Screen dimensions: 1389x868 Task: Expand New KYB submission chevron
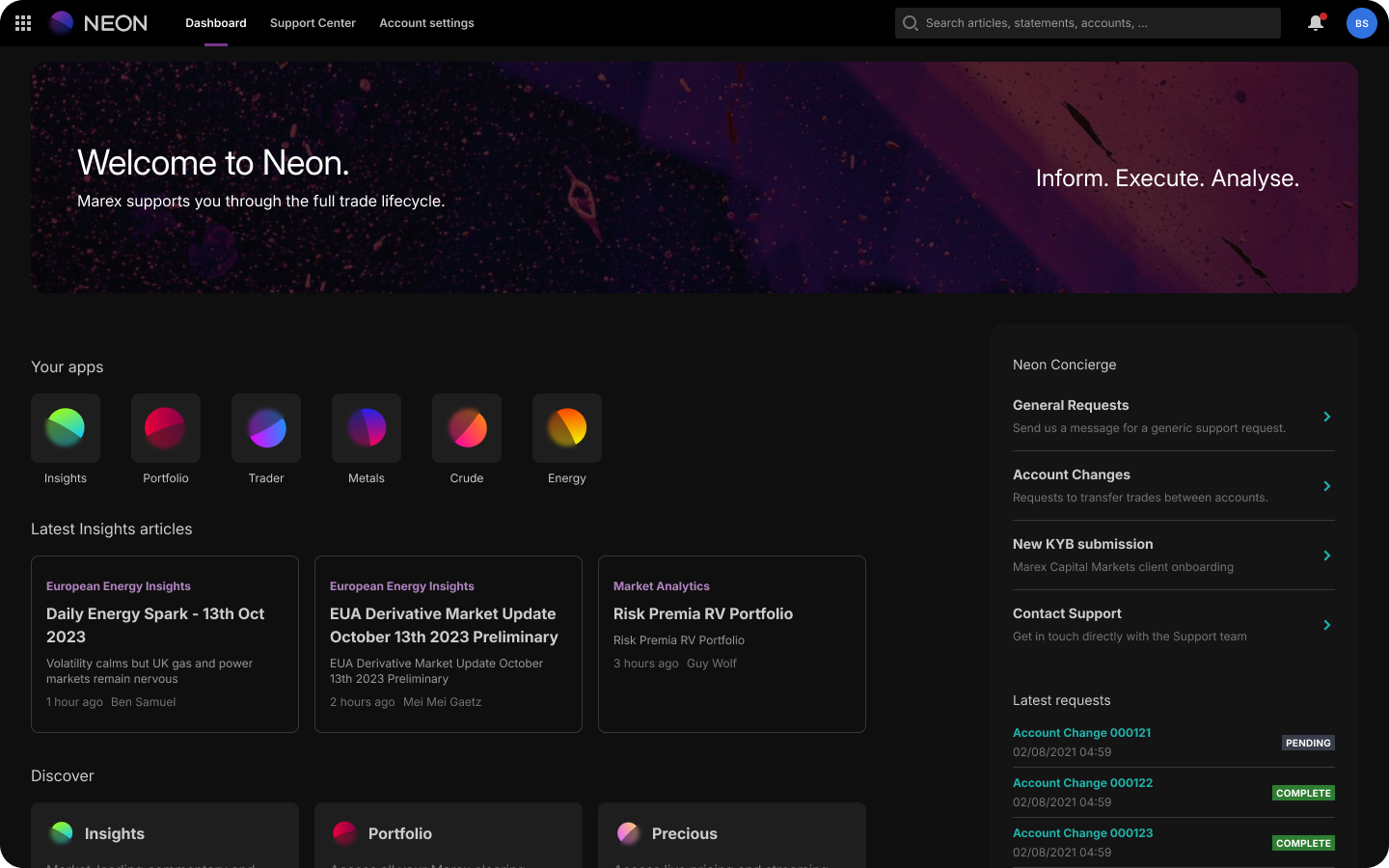point(1327,556)
